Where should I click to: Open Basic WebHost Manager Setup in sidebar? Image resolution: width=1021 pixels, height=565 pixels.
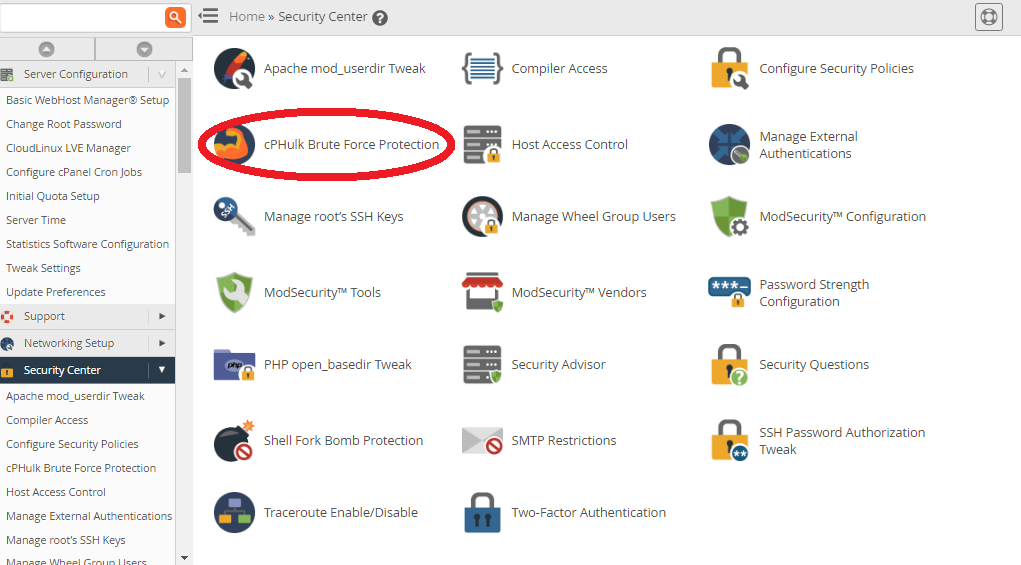[x=87, y=100]
